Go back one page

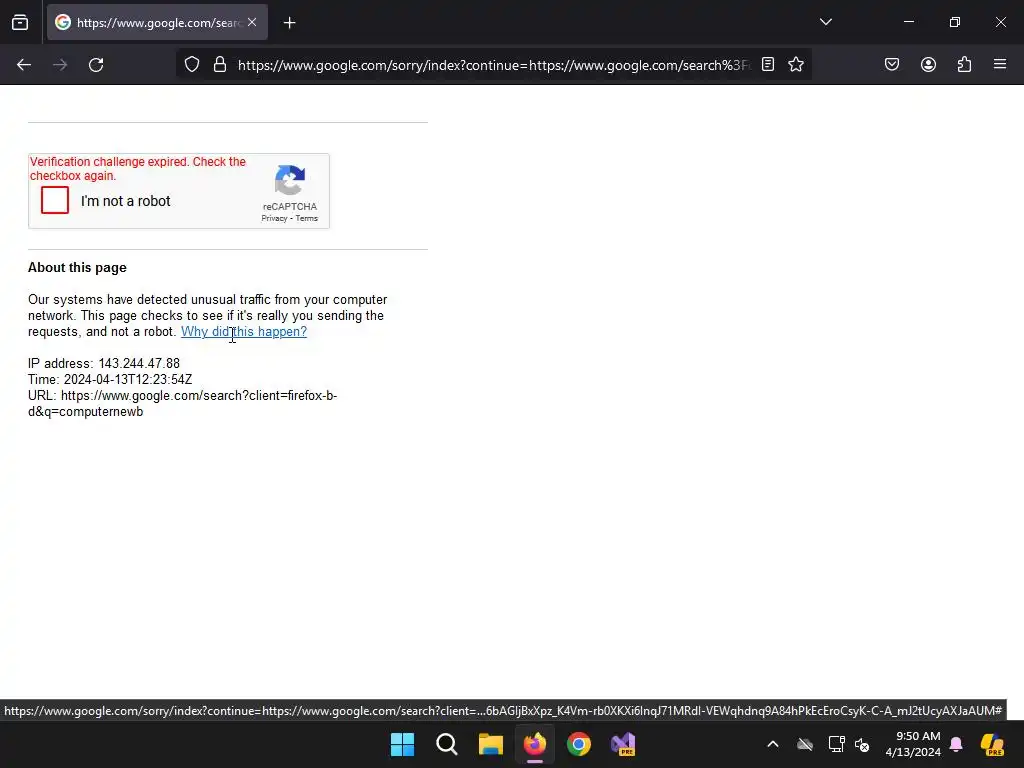(24, 65)
